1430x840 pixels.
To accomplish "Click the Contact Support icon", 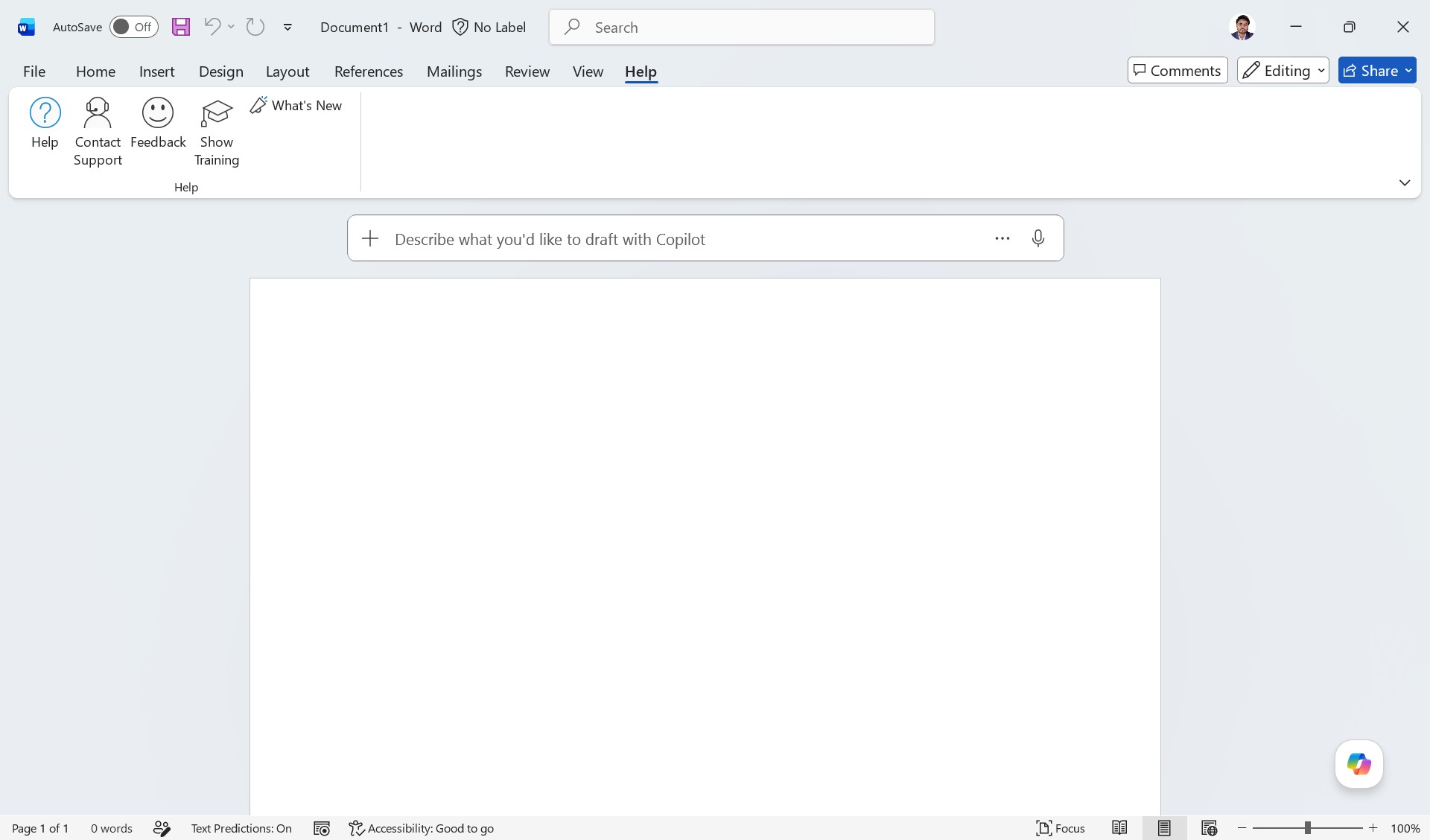I will [x=98, y=132].
